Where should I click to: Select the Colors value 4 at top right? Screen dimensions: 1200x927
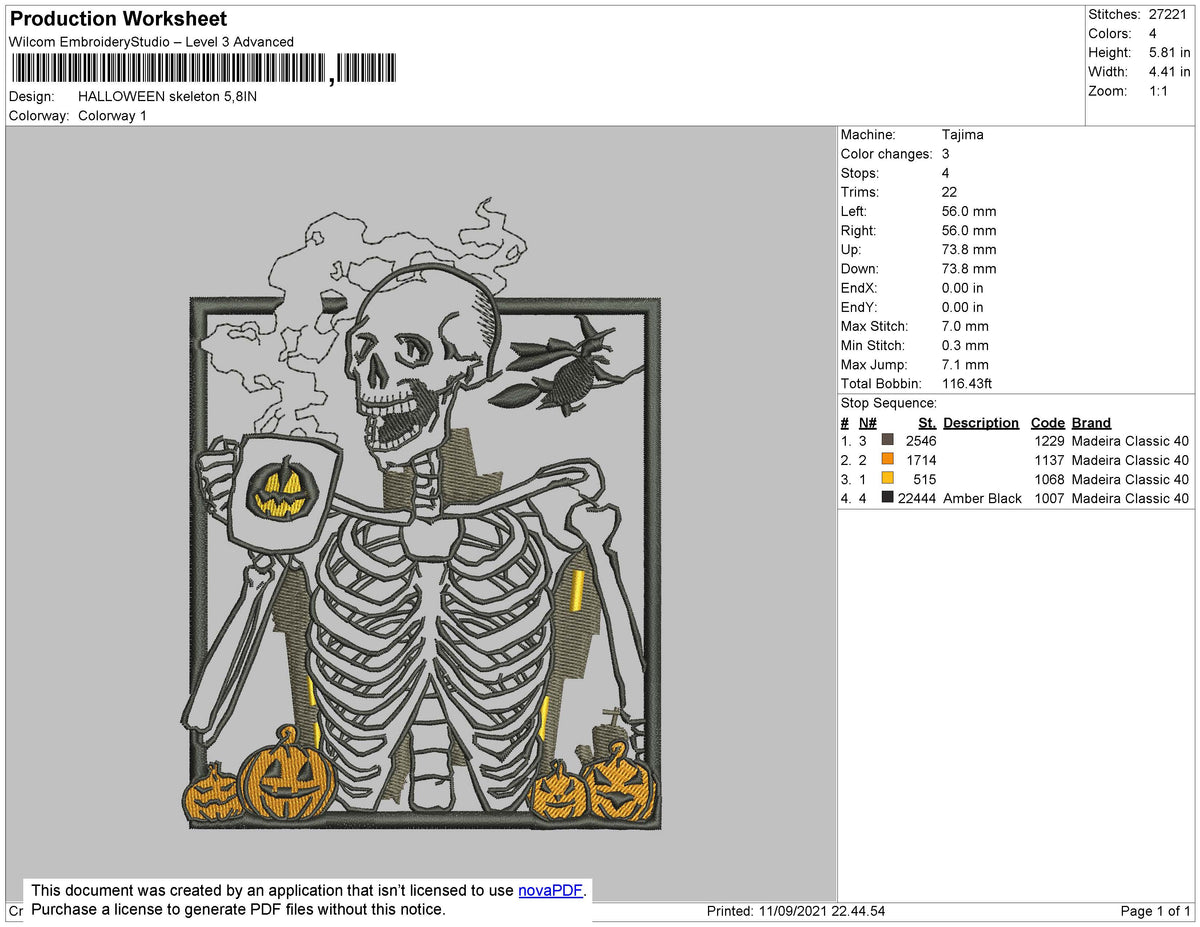(x=1152, y=33)
